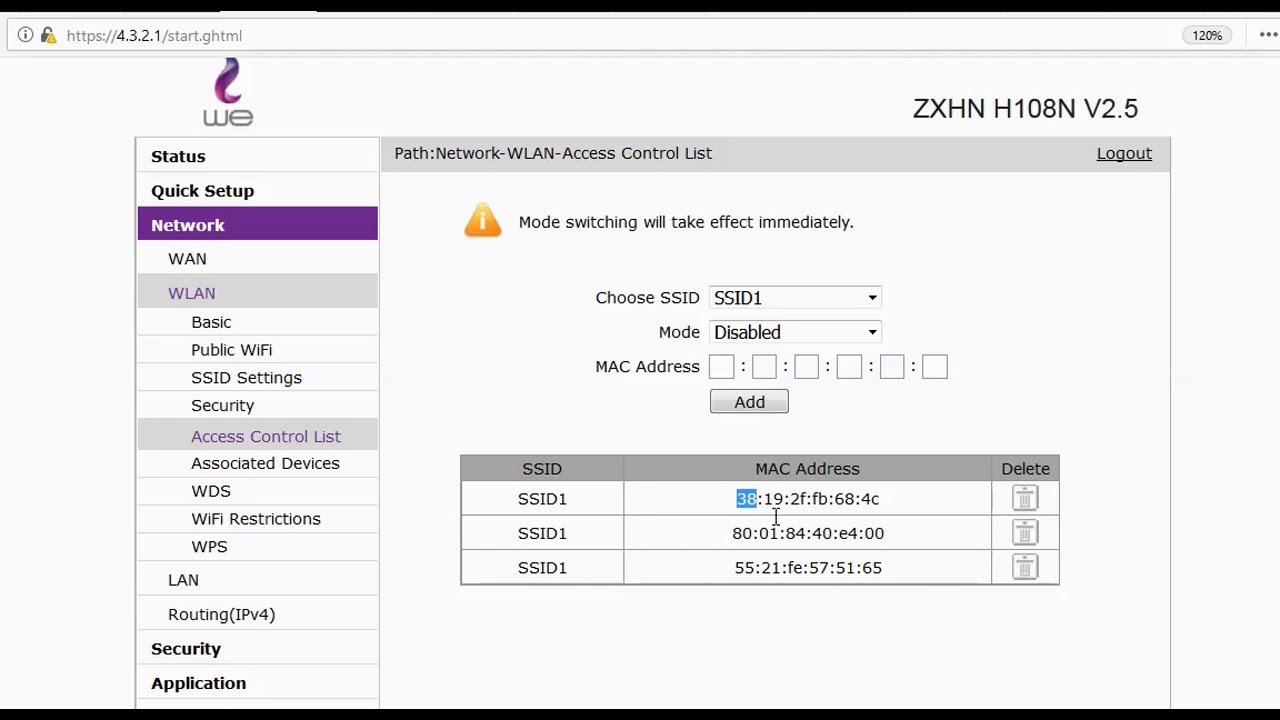The height and width of the screenshot is (720, 1280).
Task: Click the 120% zoom indicator
Action: 1207,35
